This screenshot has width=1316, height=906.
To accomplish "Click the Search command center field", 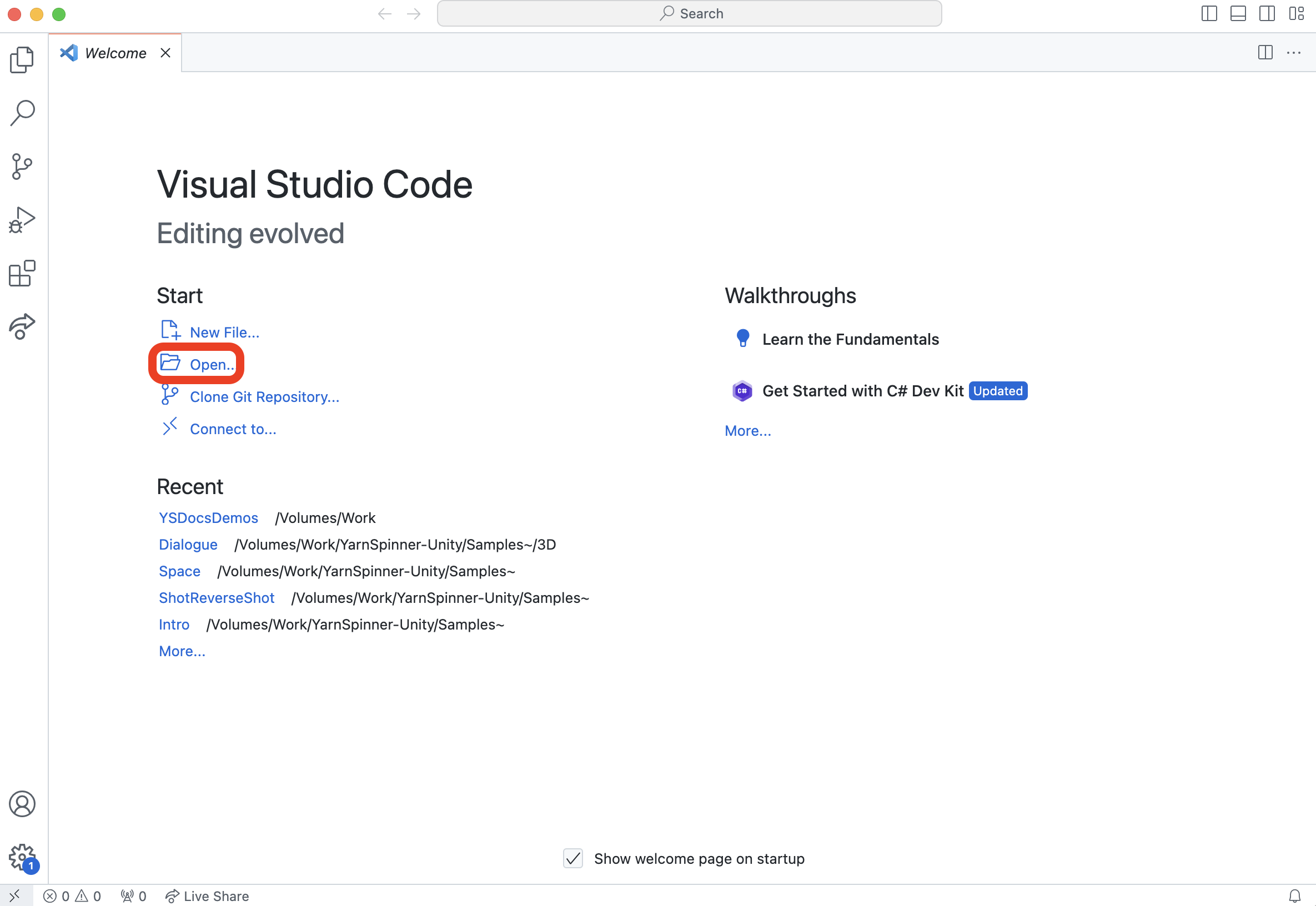I will pyautogui.click(x=689, y=14).
